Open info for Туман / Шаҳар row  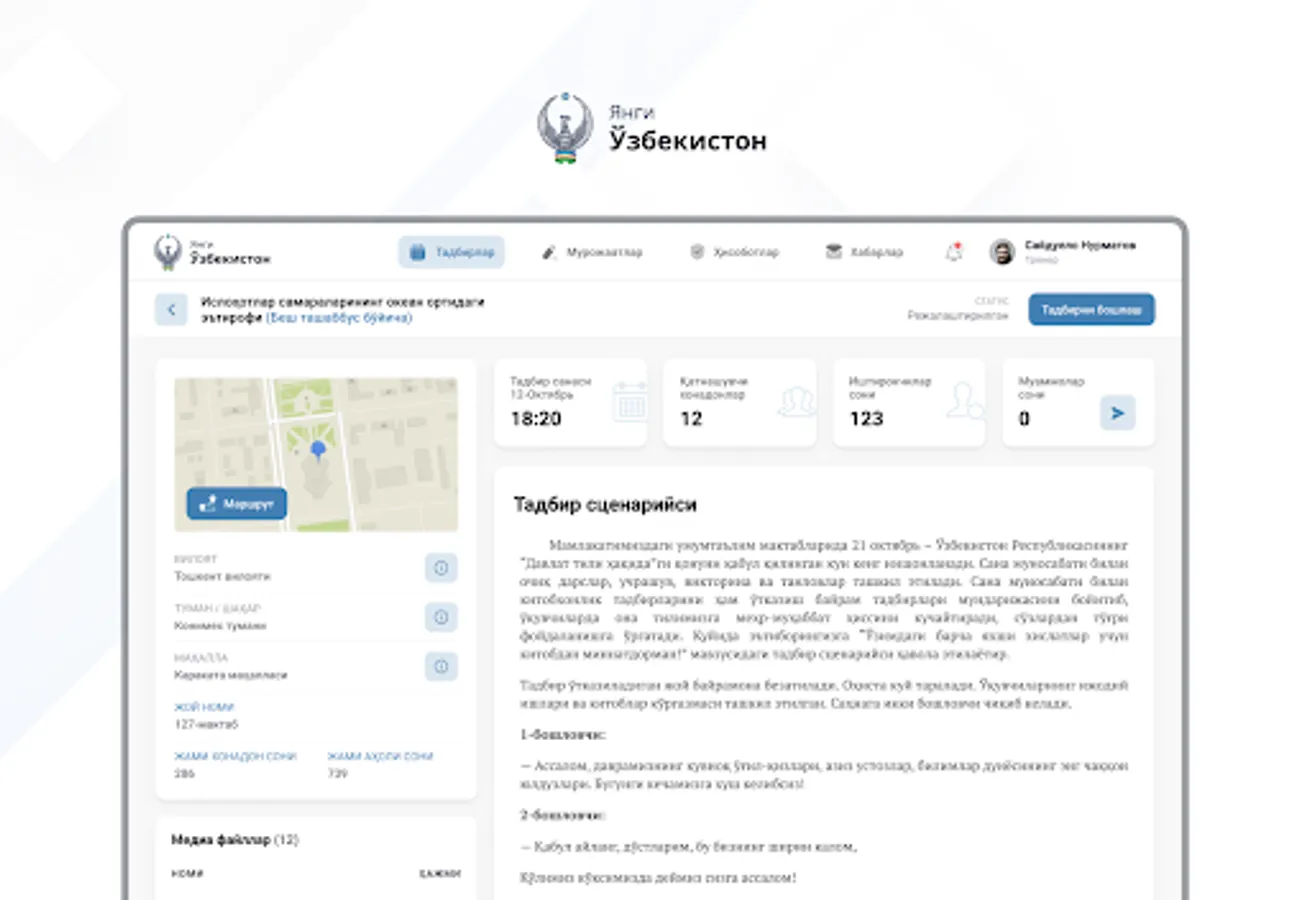coord(441,617)
